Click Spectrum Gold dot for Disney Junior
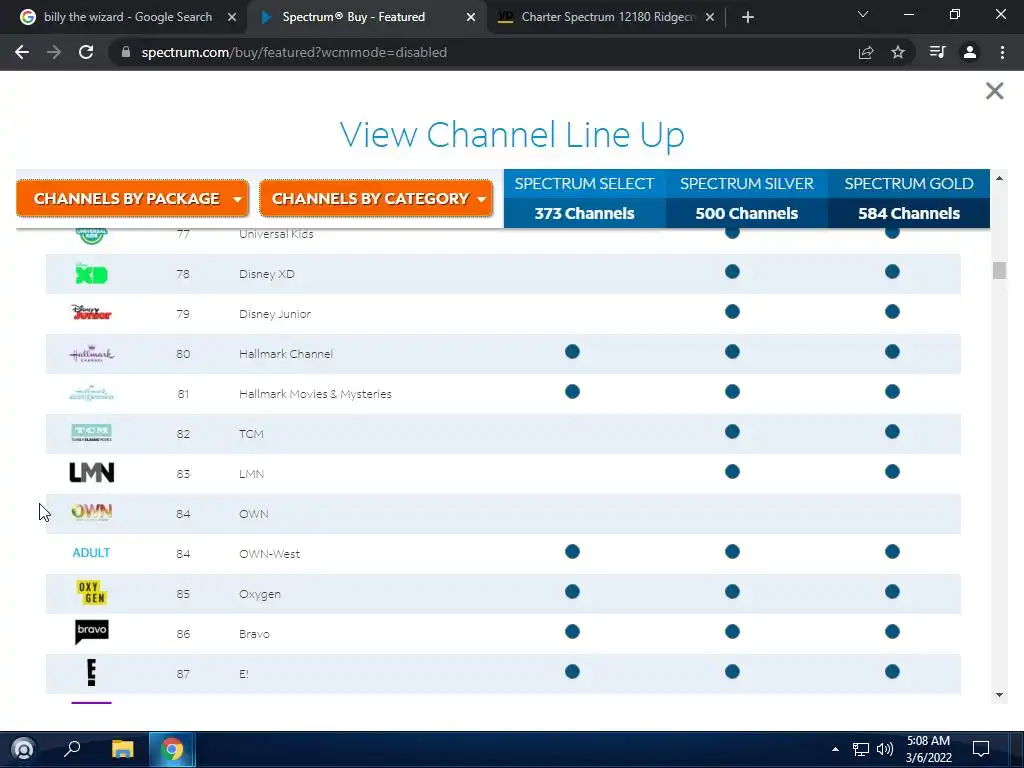 point(892,312)
